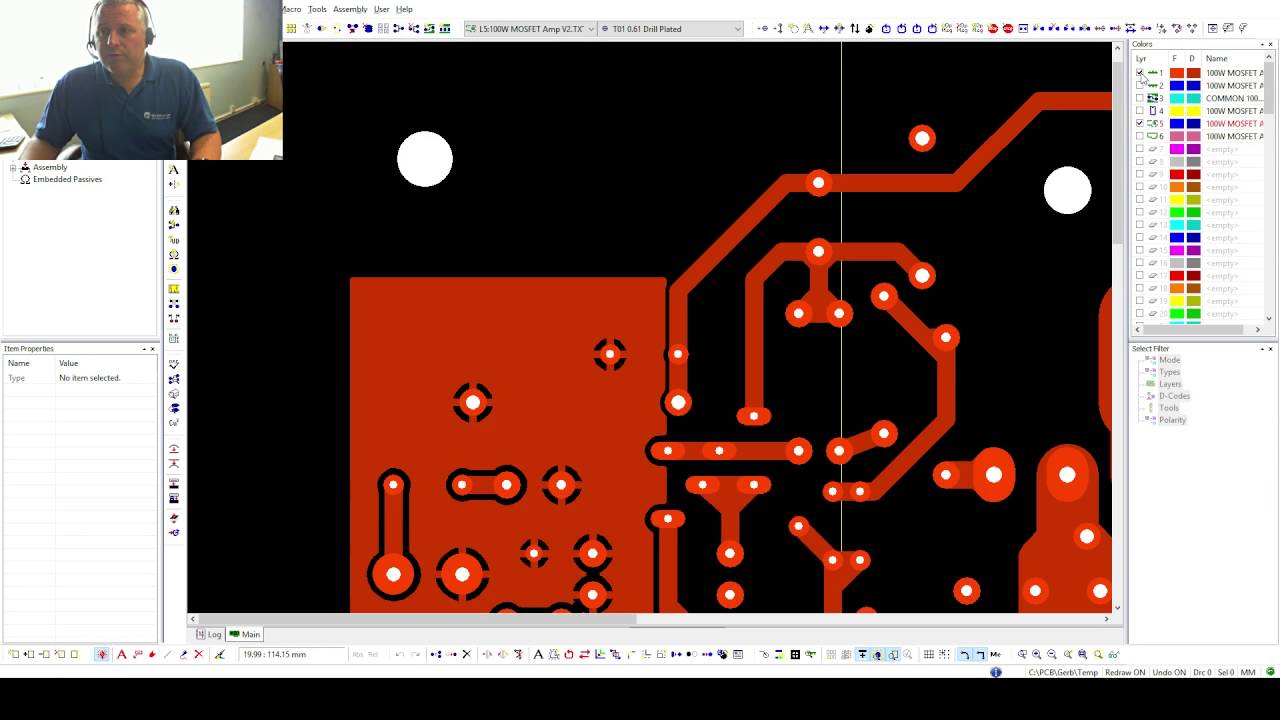The width and height of the screenshot is (1280, 720).
Task: Open the User menu
Action: (381, 9)
